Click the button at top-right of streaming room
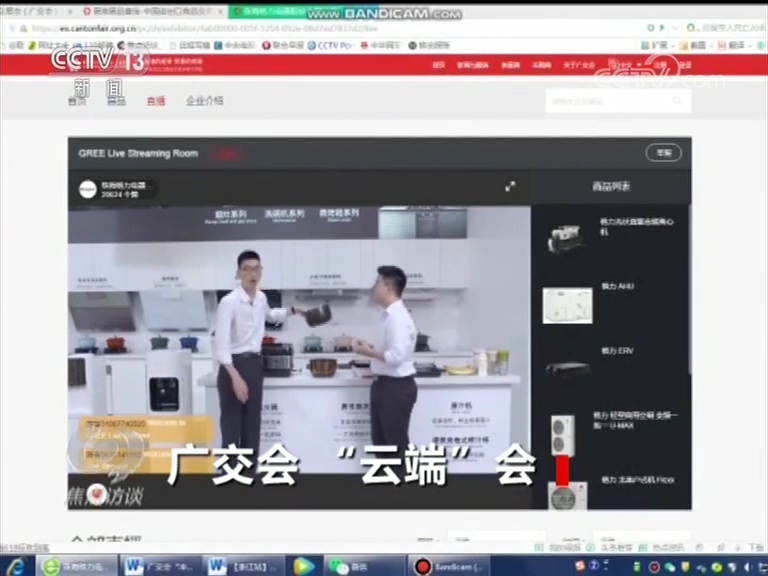 point(662,153)
